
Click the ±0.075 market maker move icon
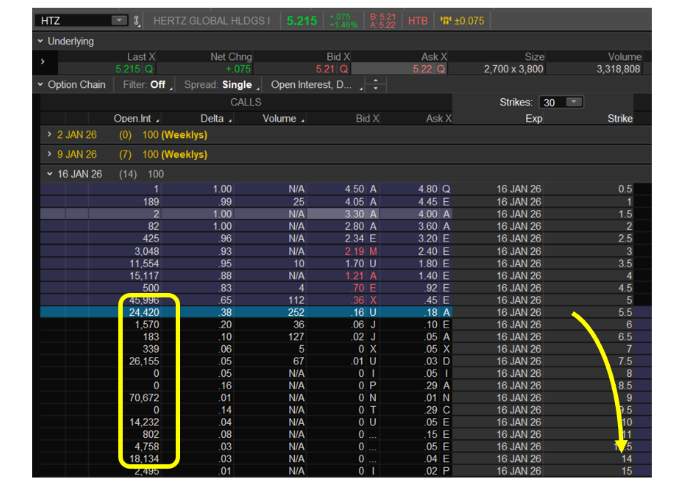(462, 21)
